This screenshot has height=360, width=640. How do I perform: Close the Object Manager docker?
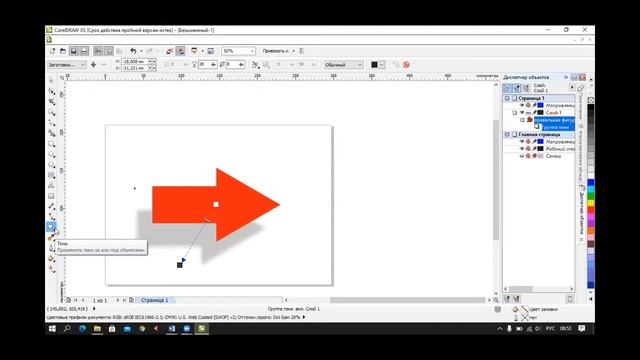[582, 77]
